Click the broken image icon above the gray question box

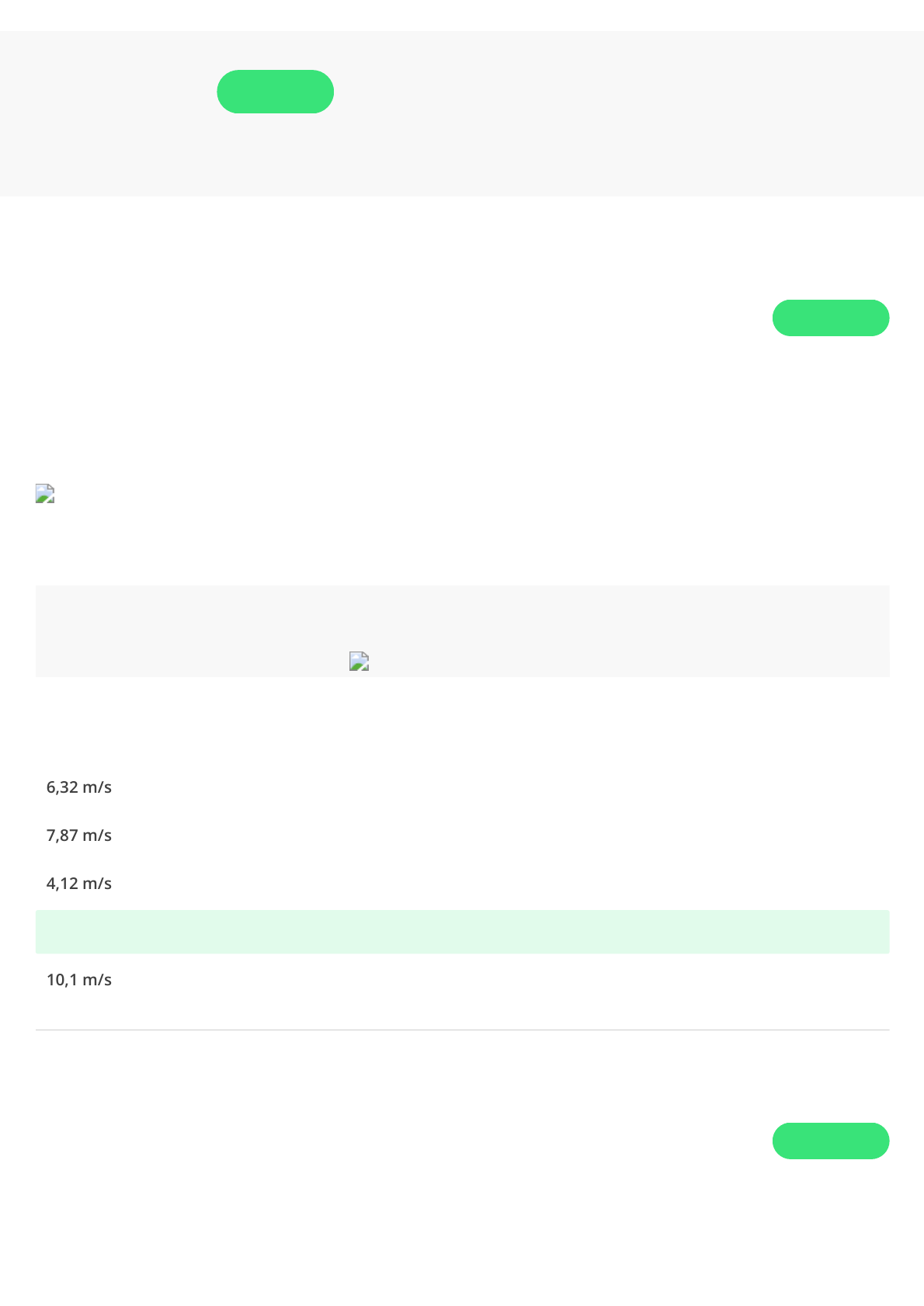coord(45,494)
